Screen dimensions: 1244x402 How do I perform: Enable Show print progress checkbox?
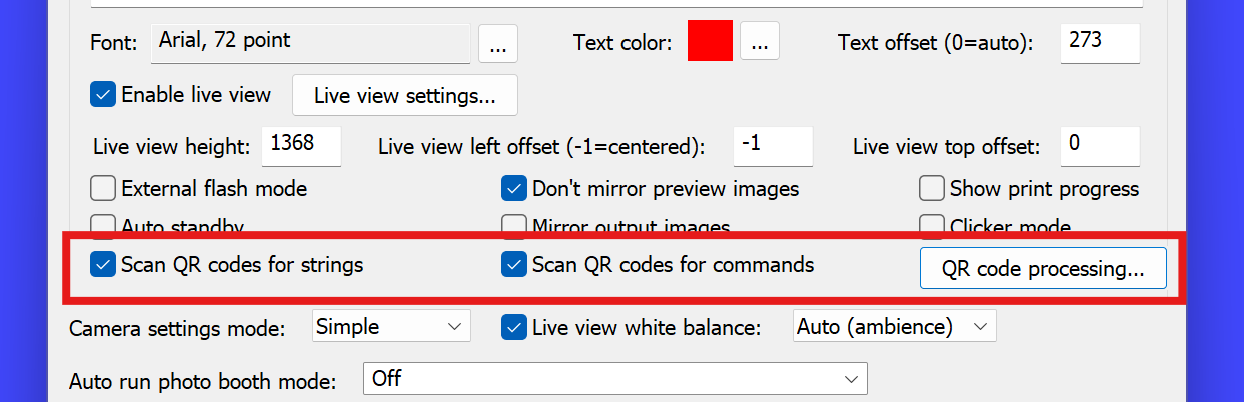coord(932,188)
